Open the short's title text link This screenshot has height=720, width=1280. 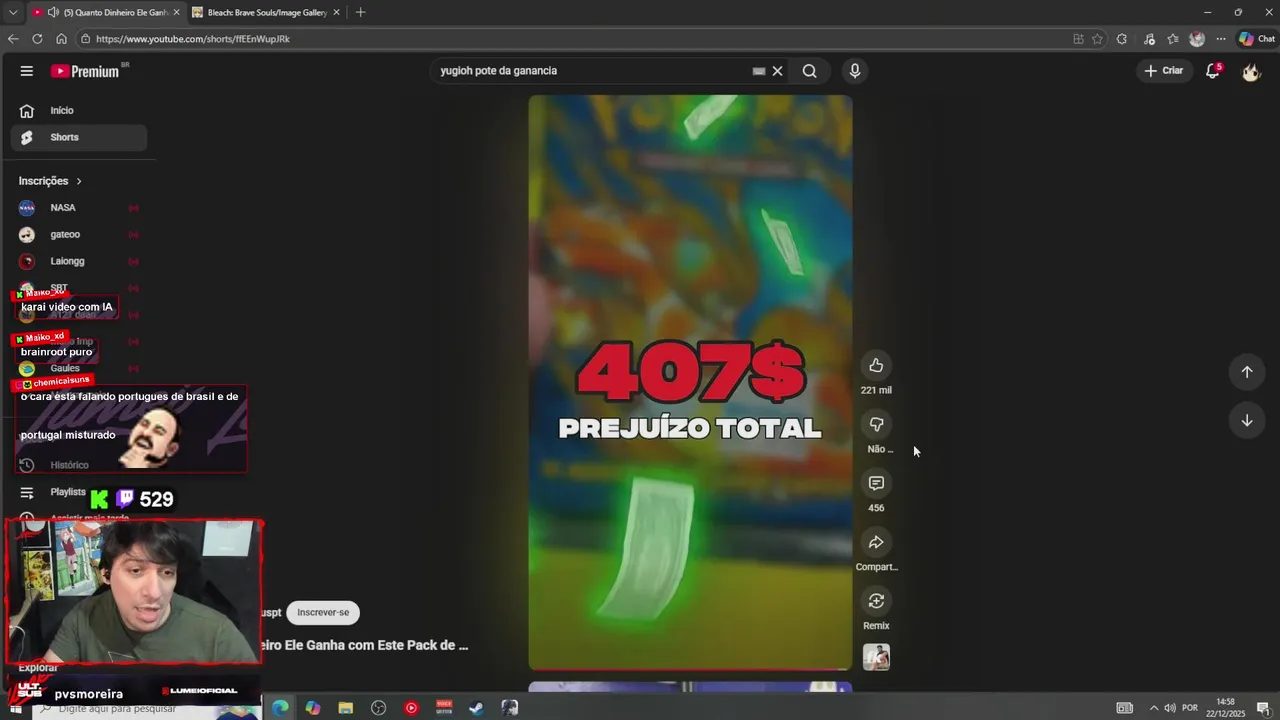(x=366, y=646)
